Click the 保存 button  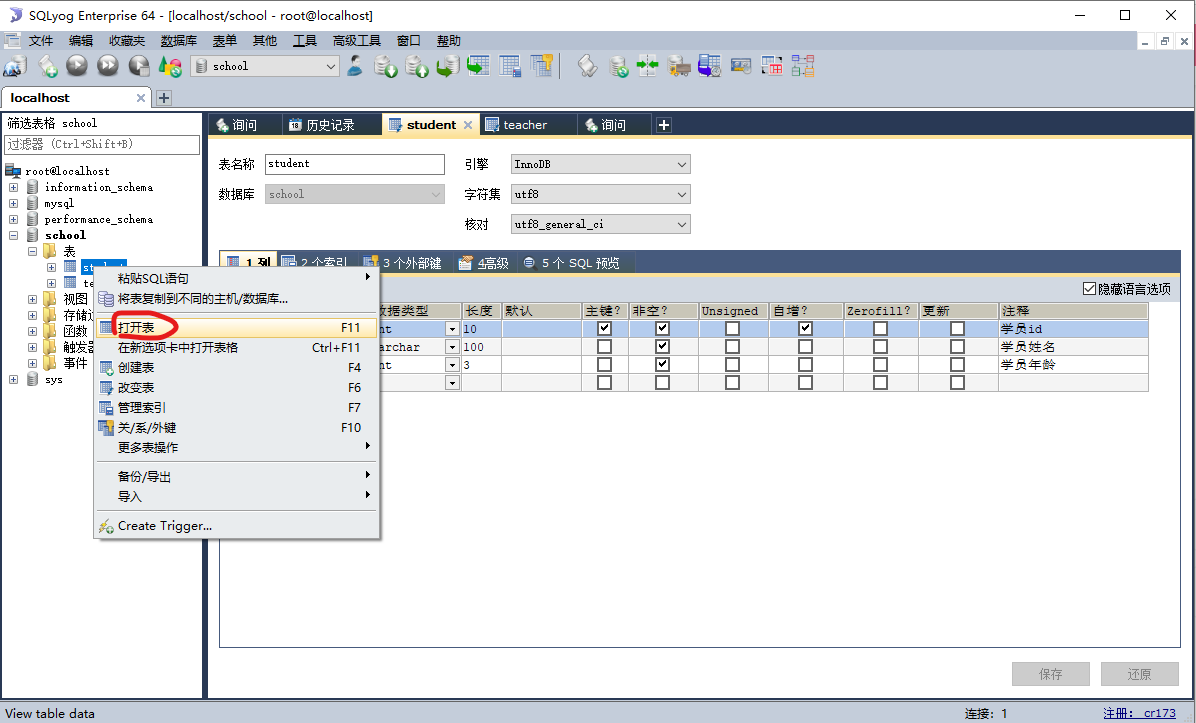click(x=1050, y=674)
